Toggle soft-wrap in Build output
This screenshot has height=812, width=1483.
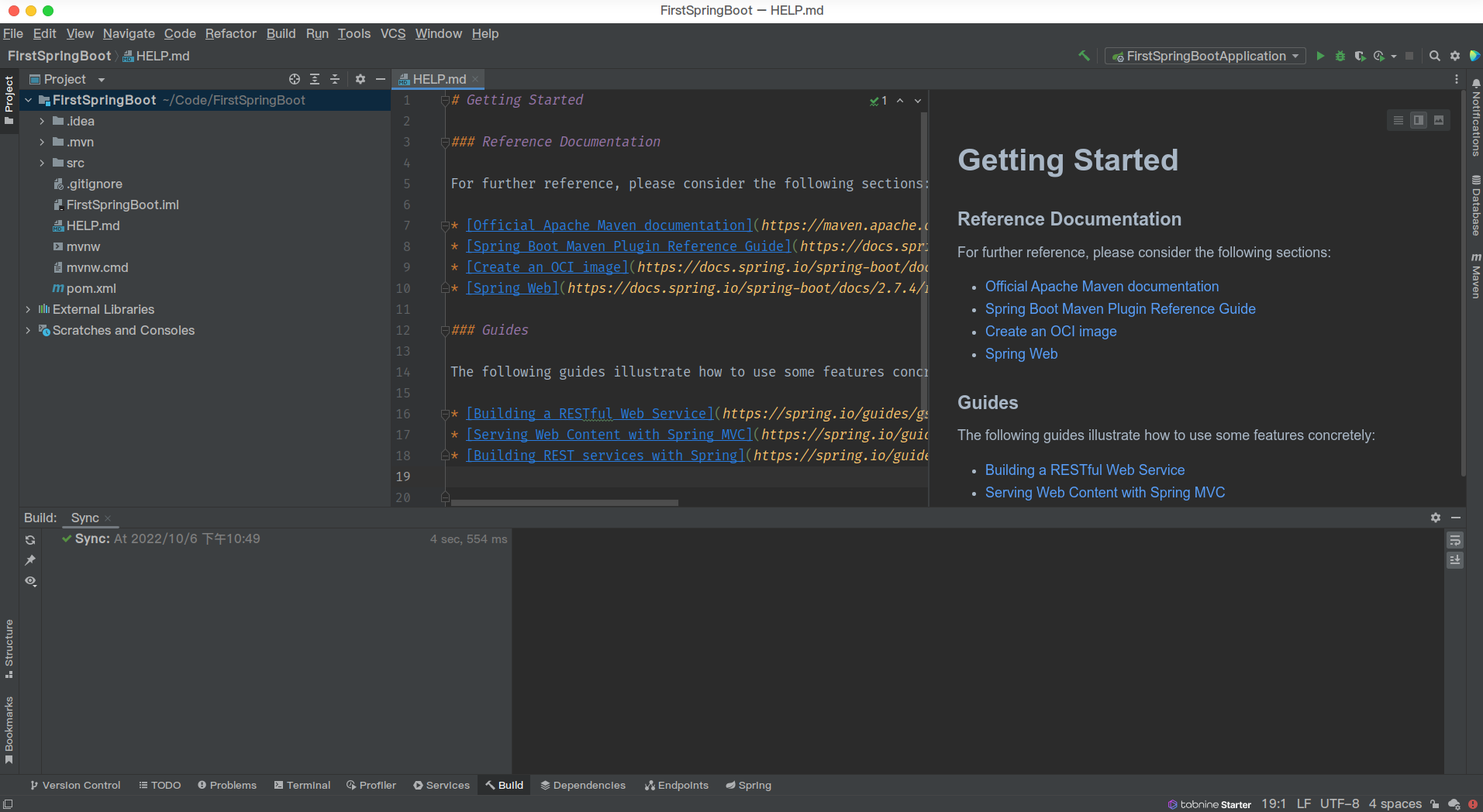click(x=1455, y=540)
